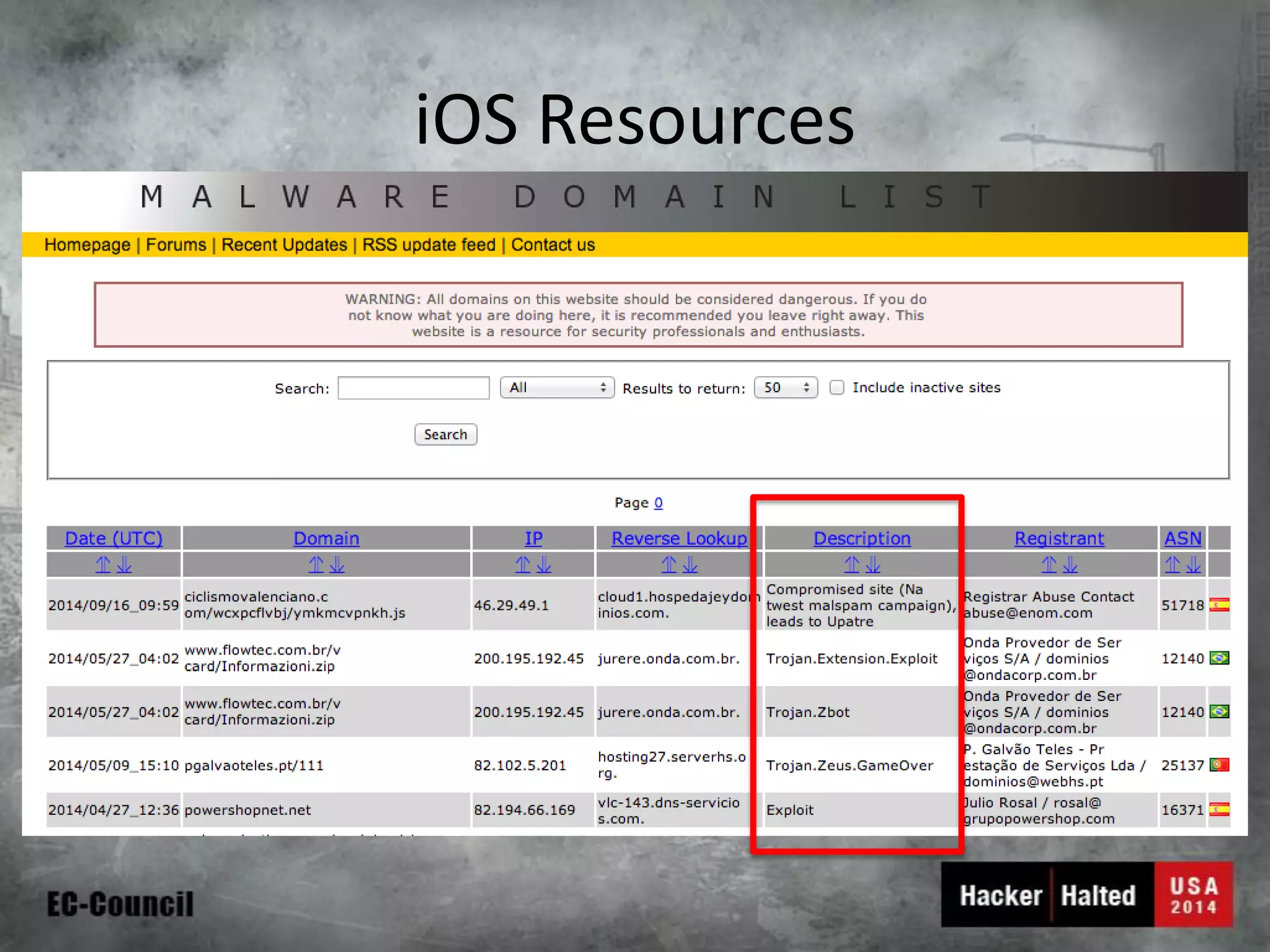This screenshot has width=1270, height=952.
Task: Select ASN 51718 cell
Action: coord(1183,605)
